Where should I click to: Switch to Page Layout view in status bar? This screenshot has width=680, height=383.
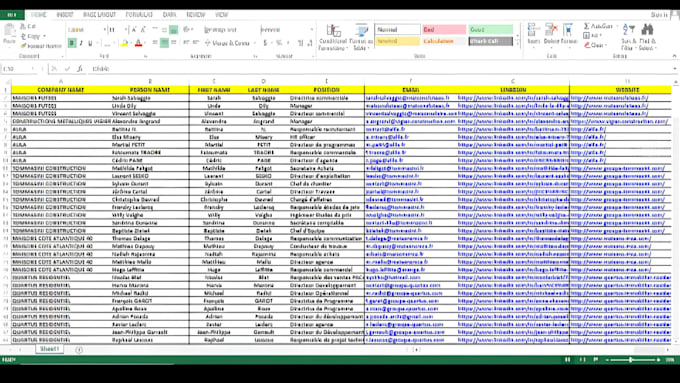(582, 360)
